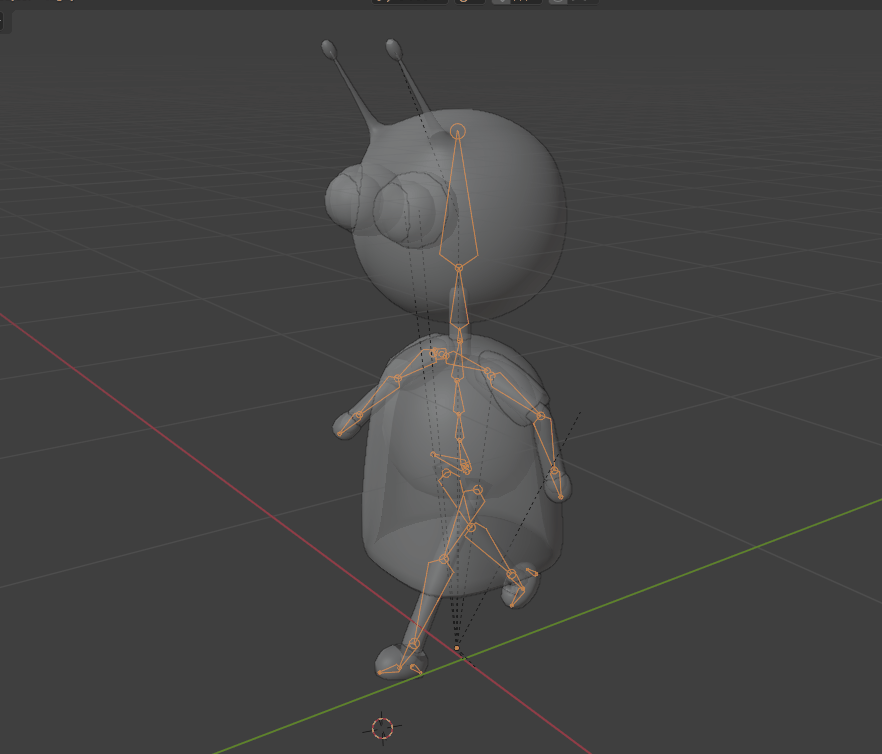Select the armature root point at the origin

457,648
